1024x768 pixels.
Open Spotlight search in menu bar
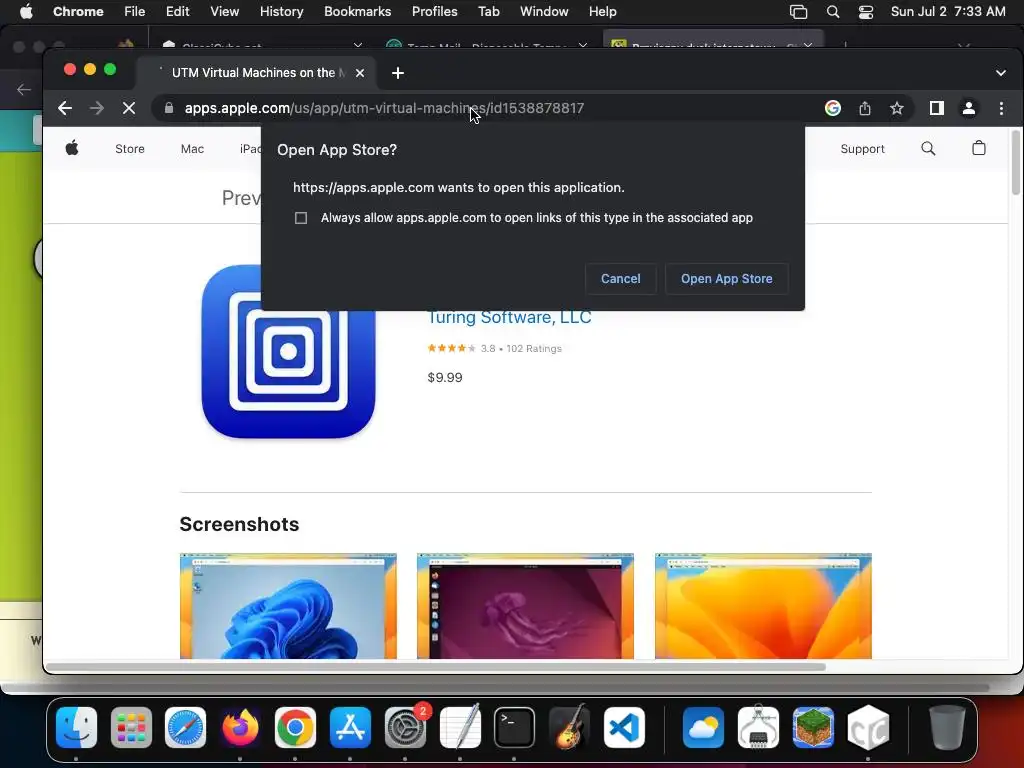click(x=833, y=12)
